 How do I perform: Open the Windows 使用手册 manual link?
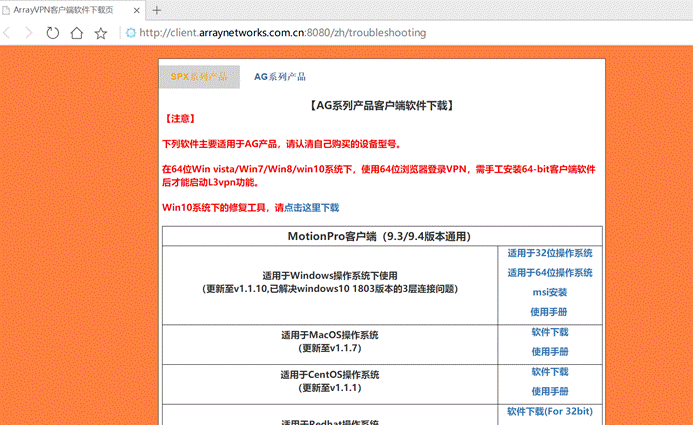click(549, 312)
